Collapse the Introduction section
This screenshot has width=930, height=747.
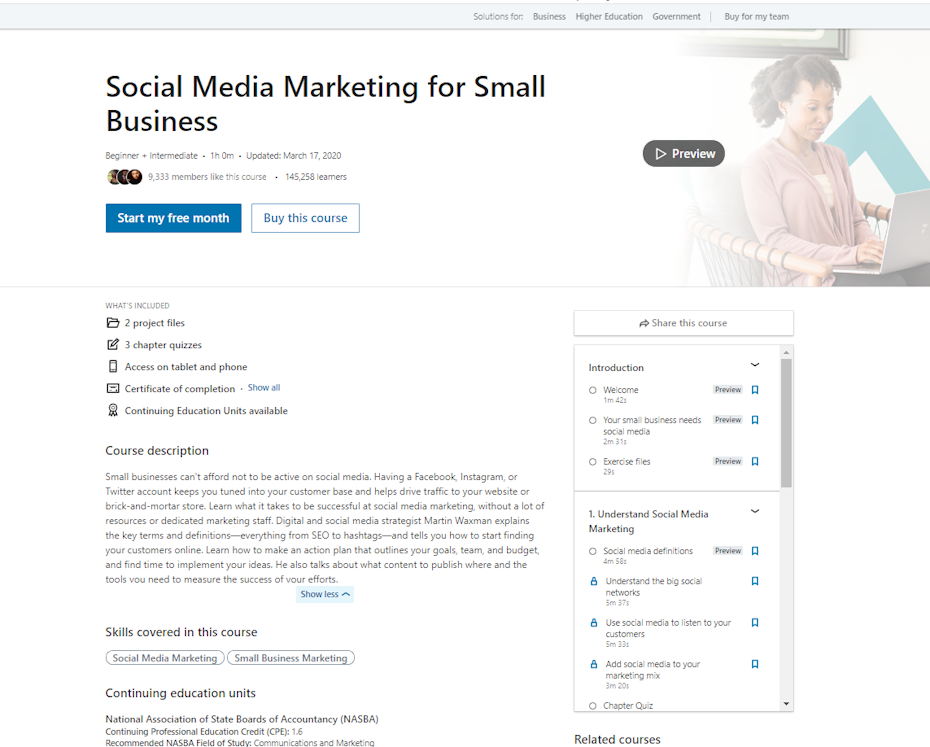click(x=755, y=366)
